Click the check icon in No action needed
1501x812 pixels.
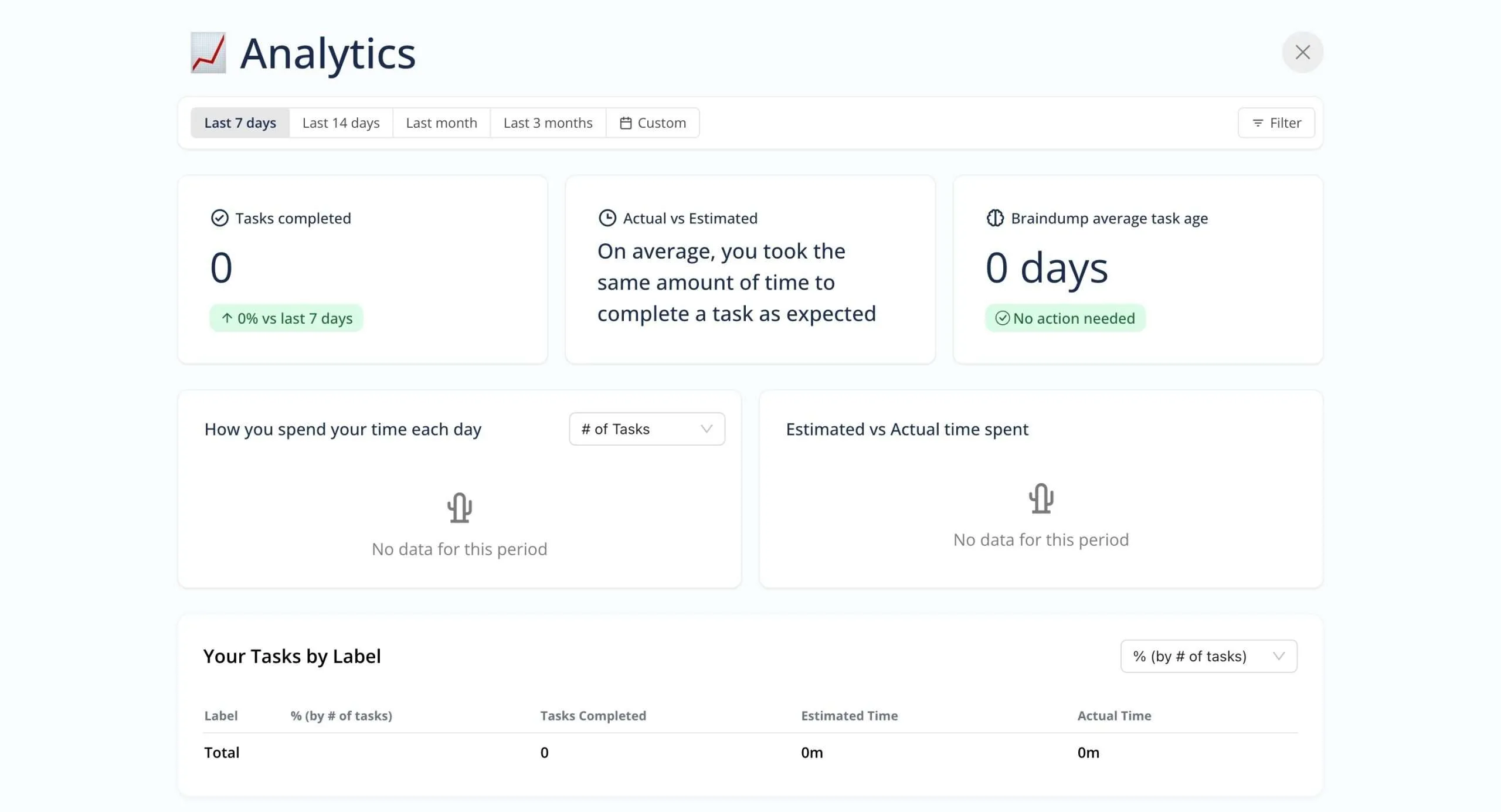click(x=1003, y=318)
